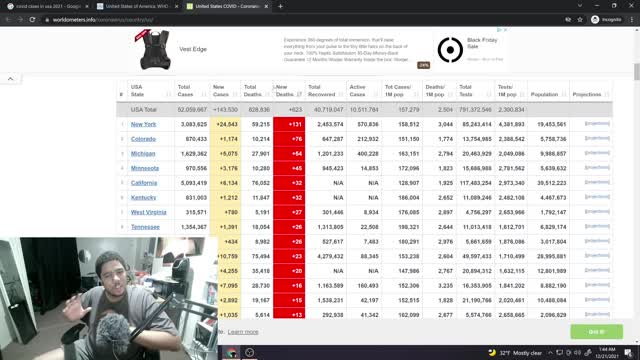Viewport: 640px width, 360px height.
Task: Select New York's +131 new deaths cell
Action: pyautogui.click(x=289, y=124)
